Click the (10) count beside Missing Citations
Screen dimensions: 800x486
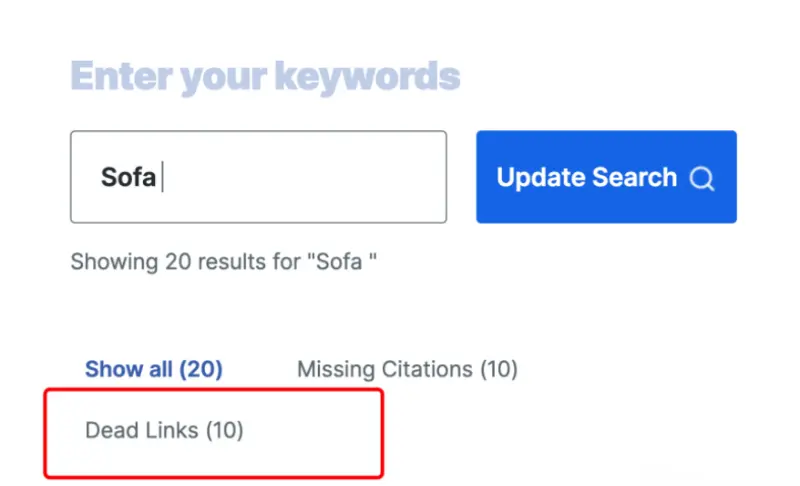click(x=498, y=369)
